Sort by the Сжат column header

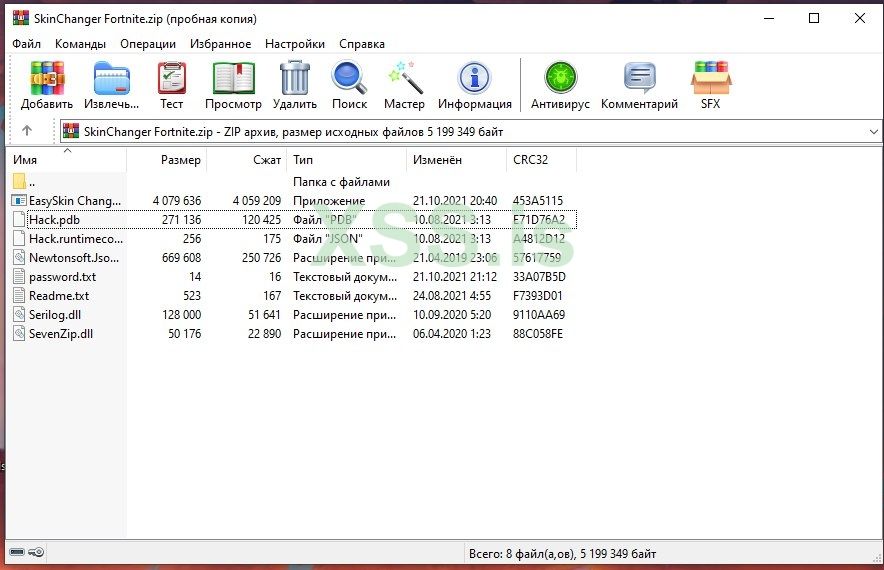pyautogui.click(x=246, y=160)
